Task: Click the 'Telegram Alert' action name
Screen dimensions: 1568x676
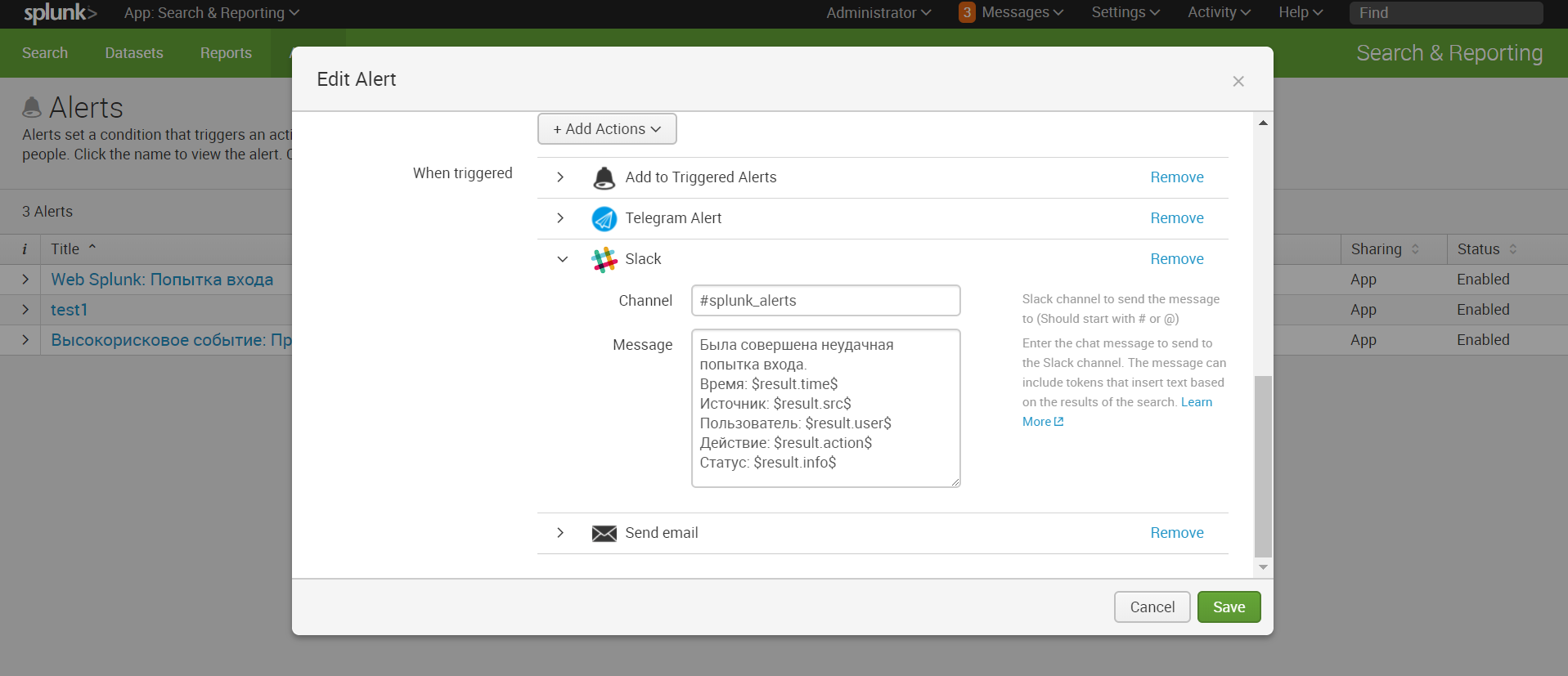Action: pos(673,218)
